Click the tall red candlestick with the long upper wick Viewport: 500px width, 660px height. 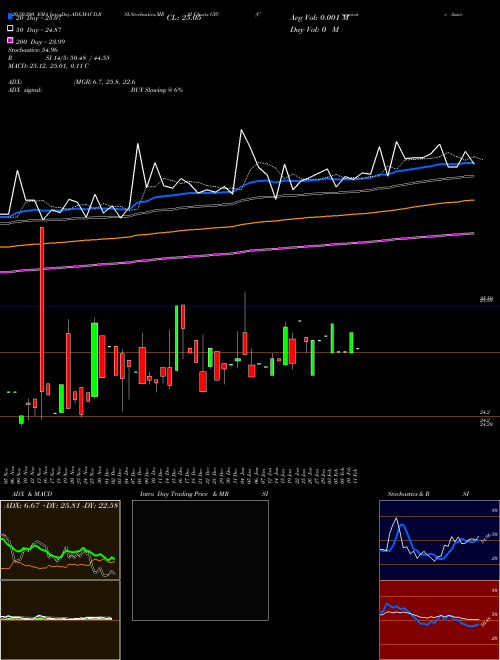[x=42, y=309]
